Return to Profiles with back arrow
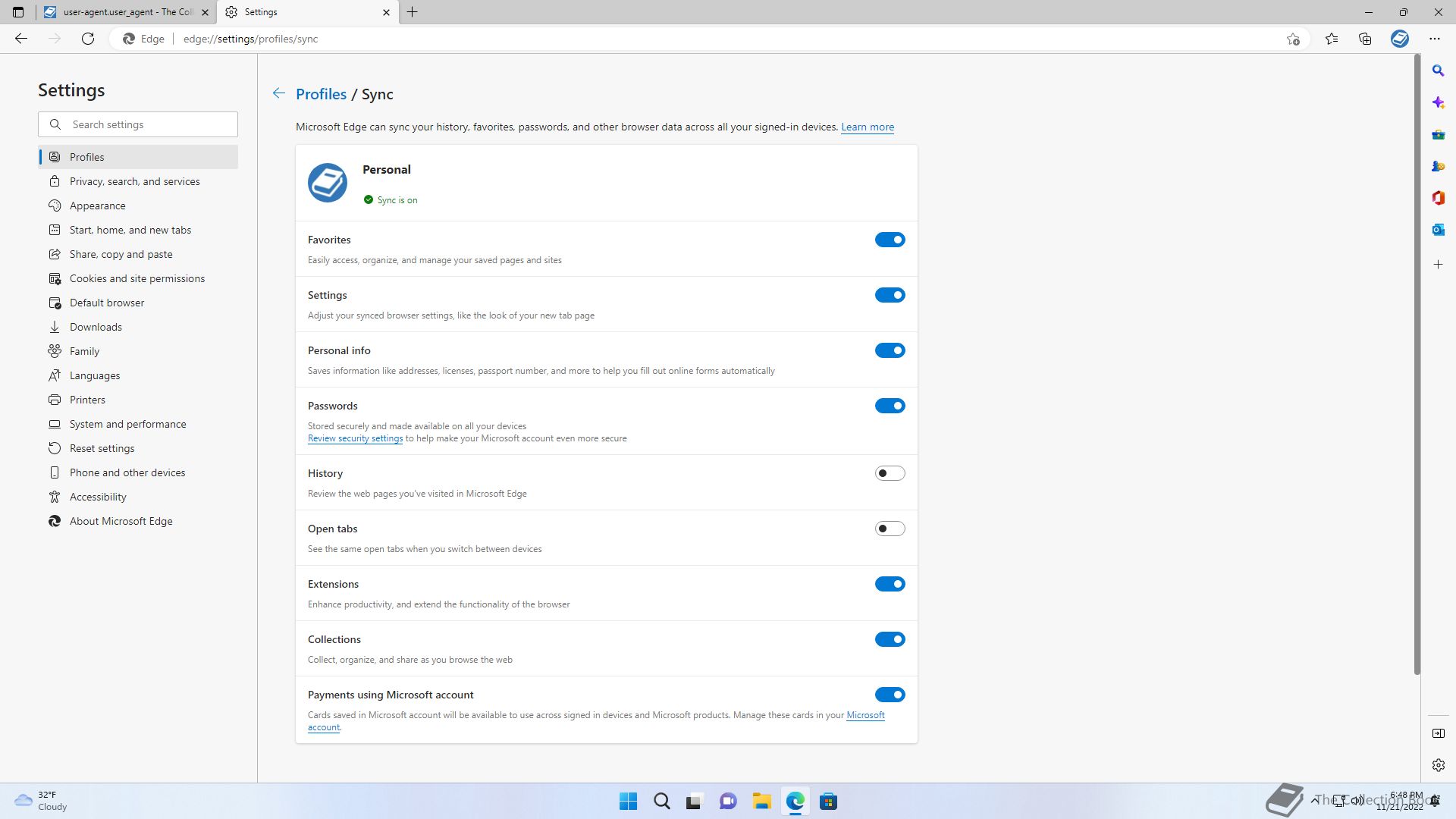 coord(279,93)
